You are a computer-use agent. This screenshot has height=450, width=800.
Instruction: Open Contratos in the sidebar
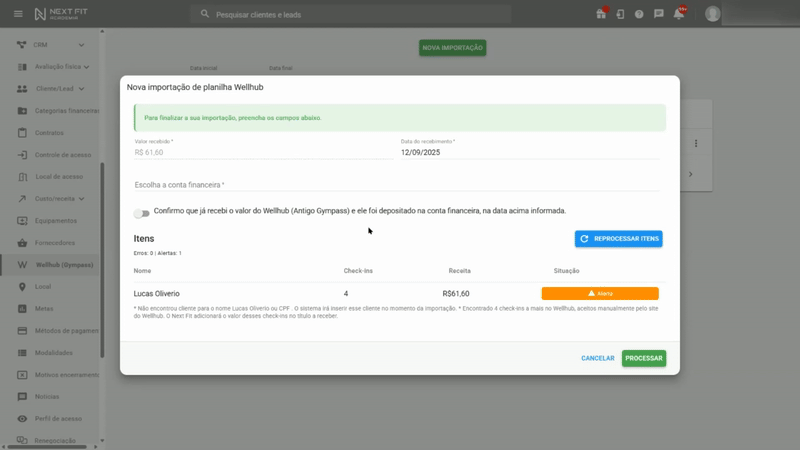tap(49, 133)
